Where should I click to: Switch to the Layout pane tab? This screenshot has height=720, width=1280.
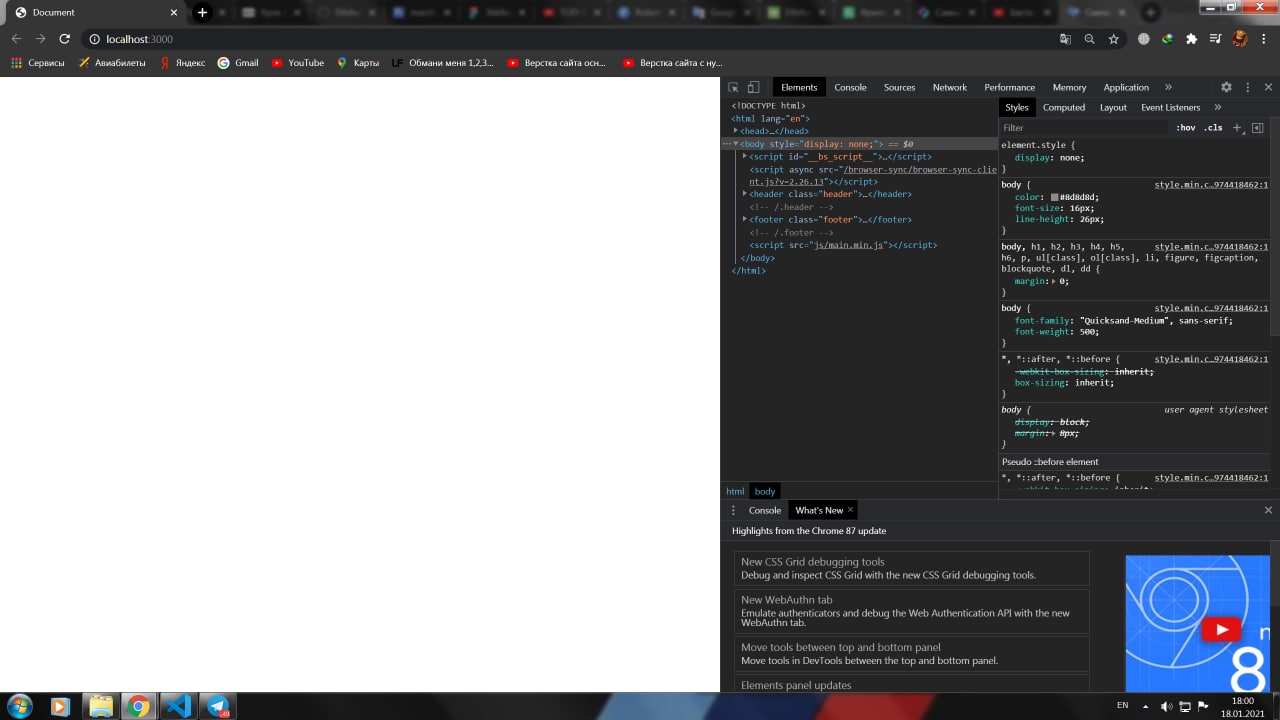(1113, 107)
